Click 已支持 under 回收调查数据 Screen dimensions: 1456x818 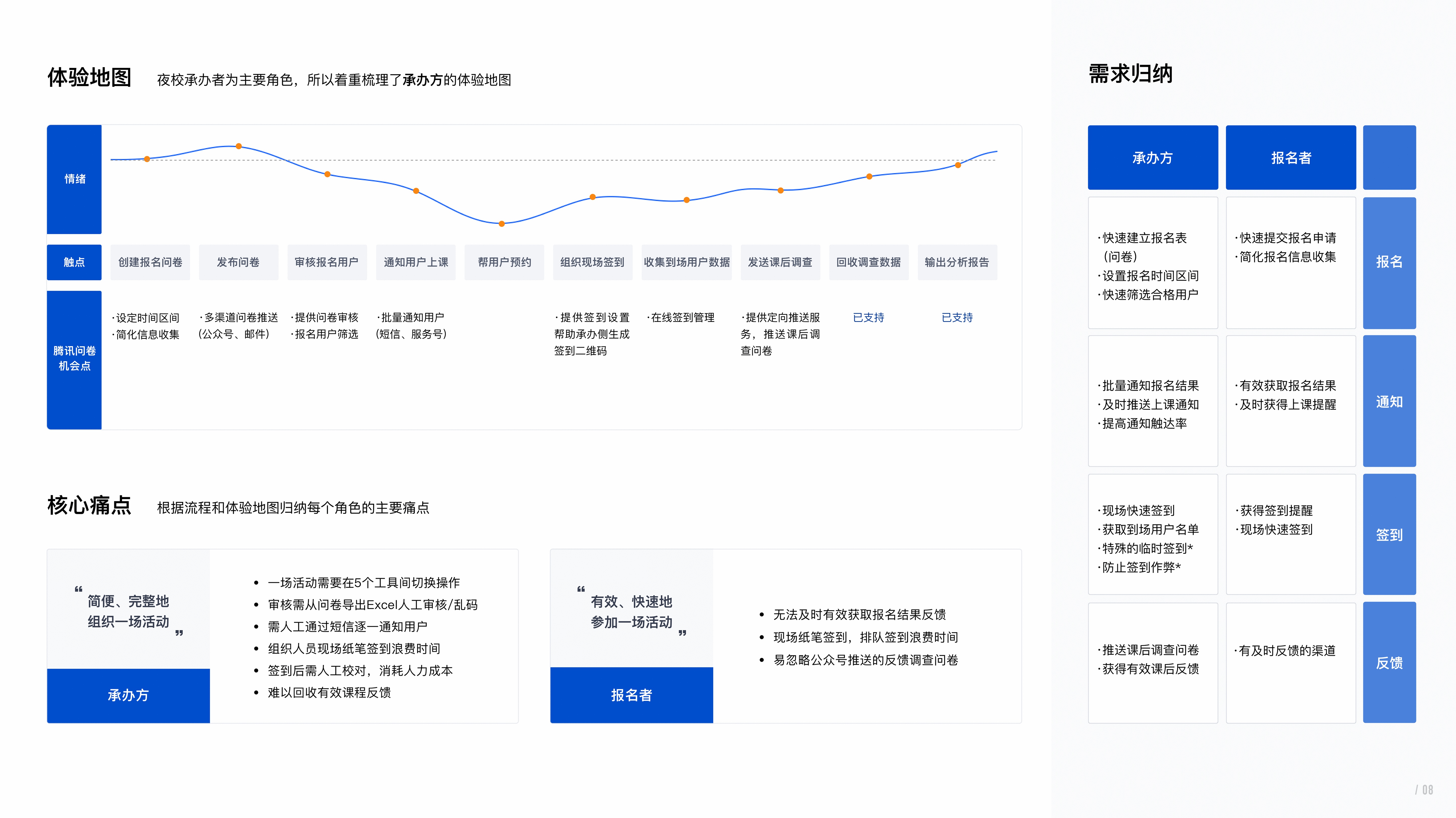868,318
